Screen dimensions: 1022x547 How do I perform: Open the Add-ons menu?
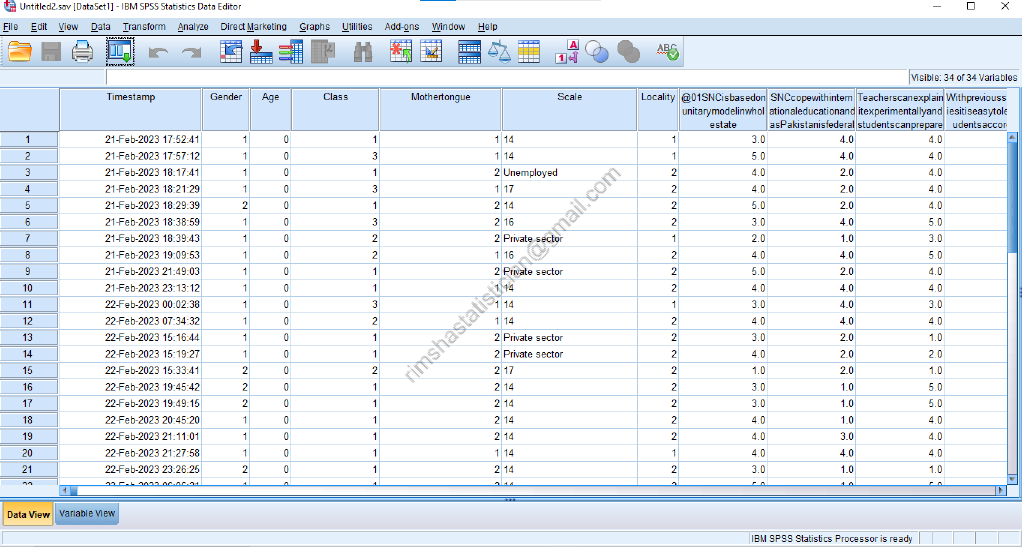[402, 27]
